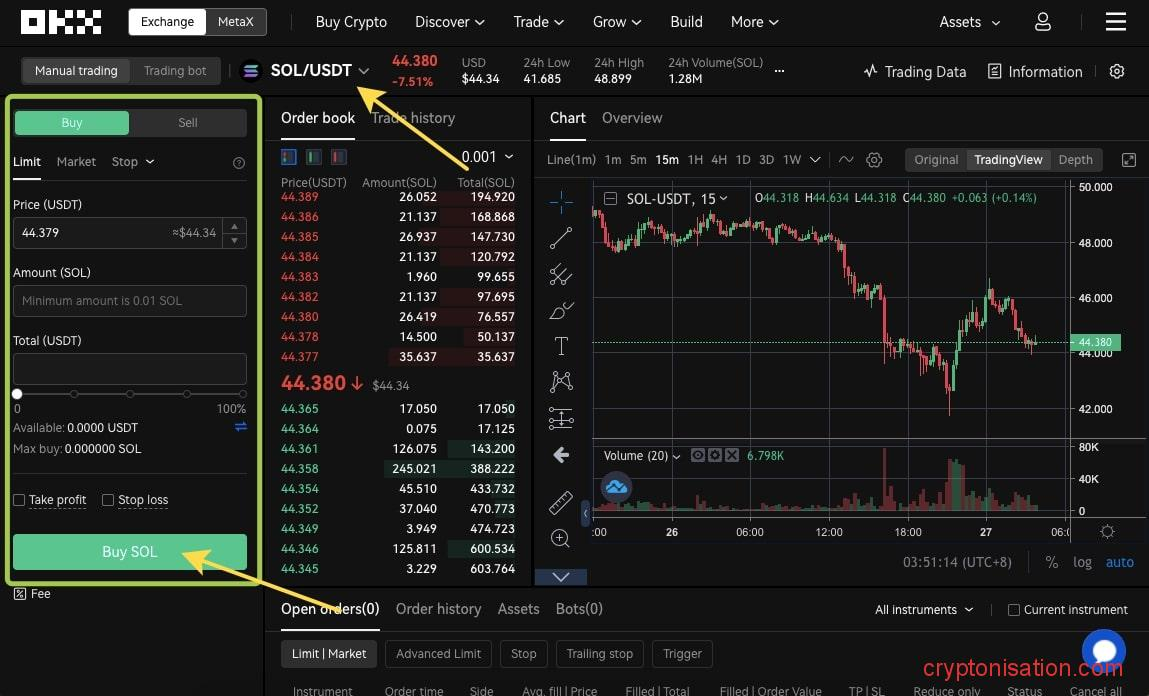Enable the Stop loss checkbox
The width and height of the screenshot is (1149, 696).
pyautogui.click(x=108, y=500)
